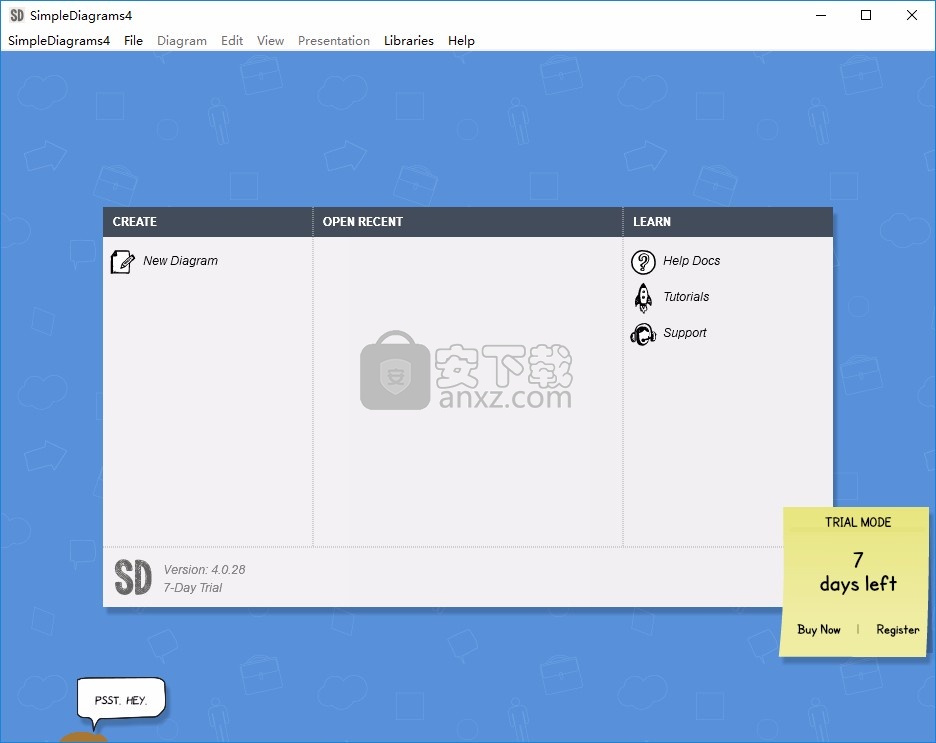The width and height of the screenshot is (936, 743).
Task: Maximize the SimpleDiagrams4 window
Action: (x=866, y=16)
